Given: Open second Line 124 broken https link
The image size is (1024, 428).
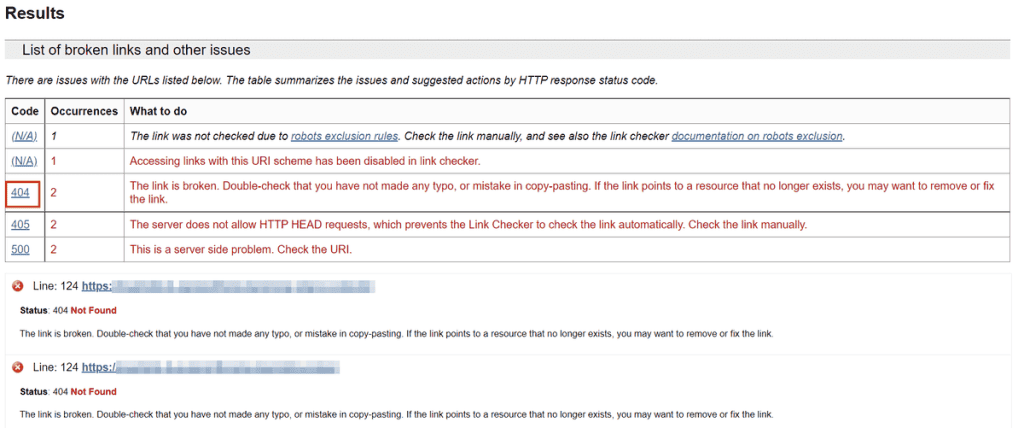Looking at the screenshot, I should 211,368.
